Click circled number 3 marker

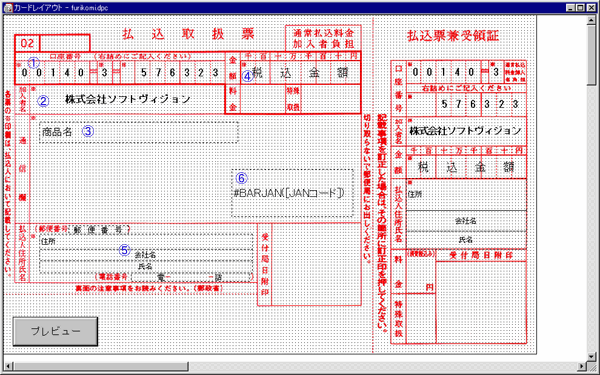click(88, 132)
